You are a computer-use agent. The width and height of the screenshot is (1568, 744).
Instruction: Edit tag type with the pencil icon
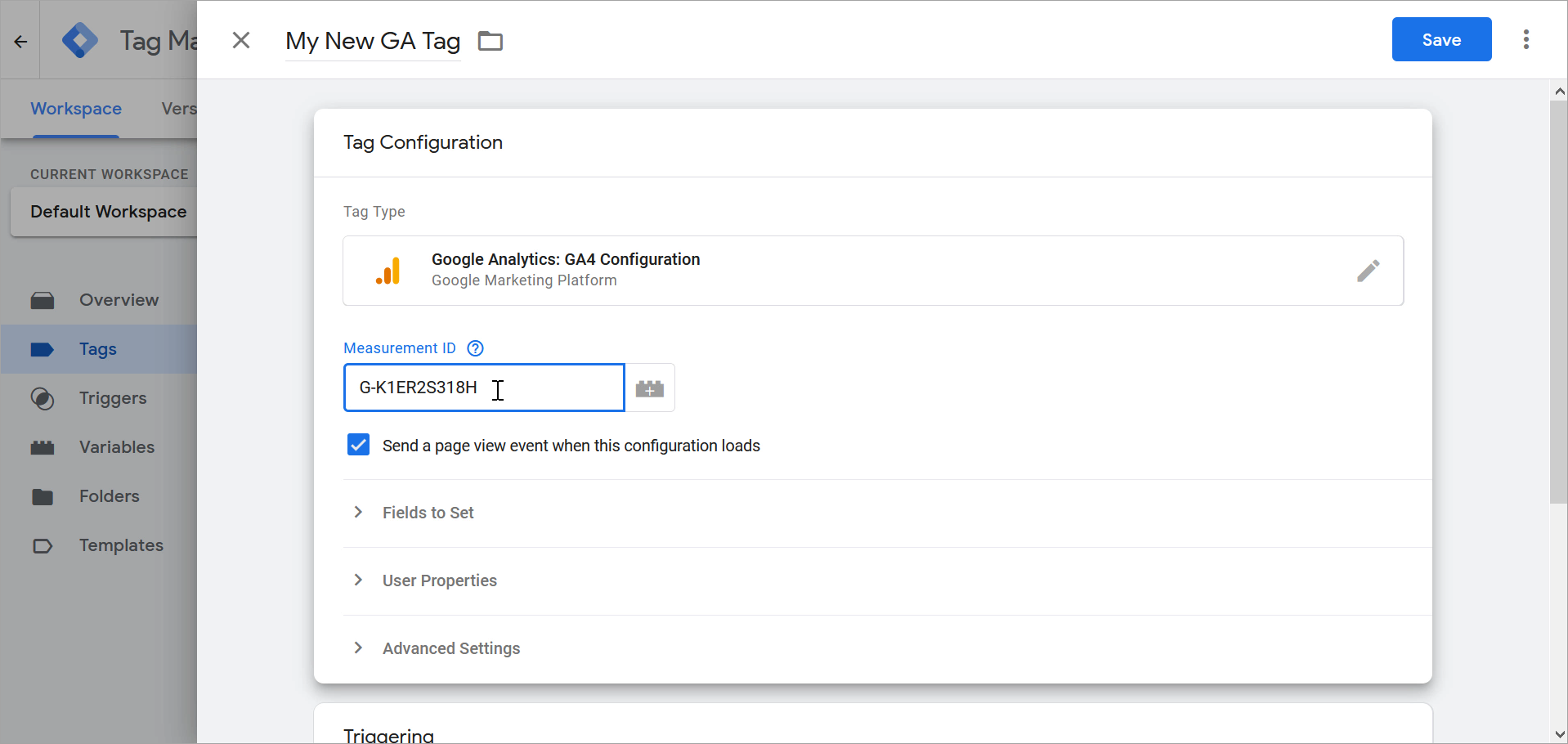tap(1368, 271)
